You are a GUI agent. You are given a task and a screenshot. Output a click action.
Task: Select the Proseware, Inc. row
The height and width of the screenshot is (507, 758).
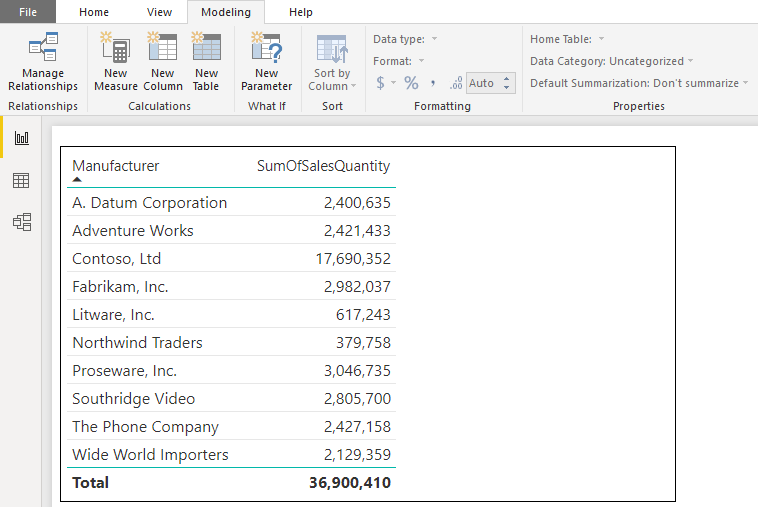point(232,371)
